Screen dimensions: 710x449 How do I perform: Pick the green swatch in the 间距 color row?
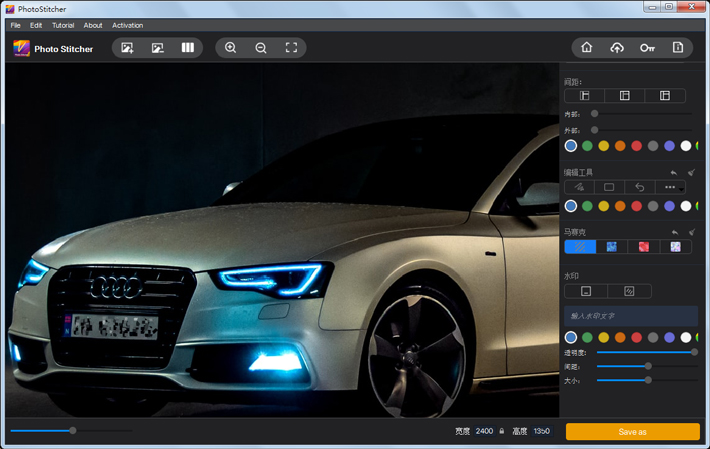587,146
